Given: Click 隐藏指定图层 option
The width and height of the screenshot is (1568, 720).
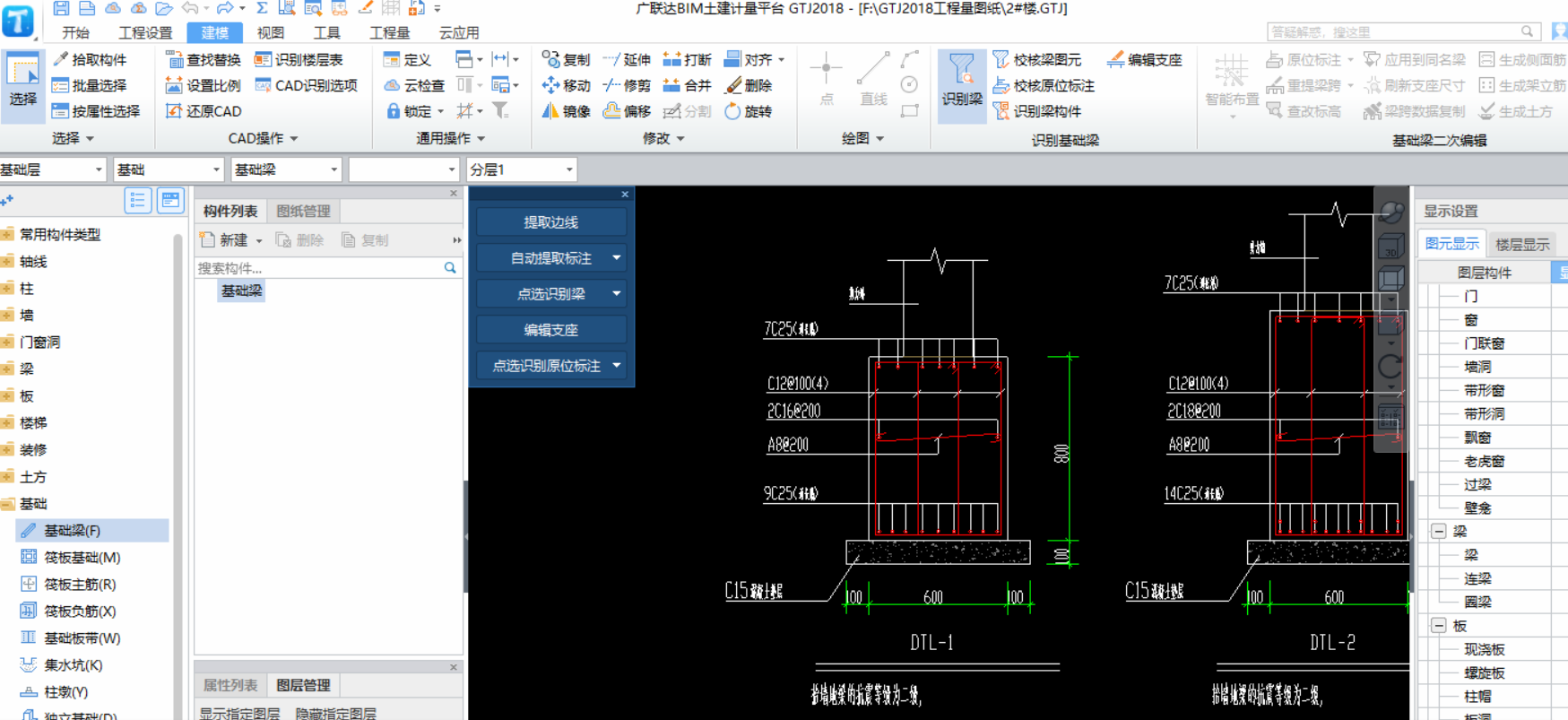Looking at the screenshot, I should (x=336, y=714).
